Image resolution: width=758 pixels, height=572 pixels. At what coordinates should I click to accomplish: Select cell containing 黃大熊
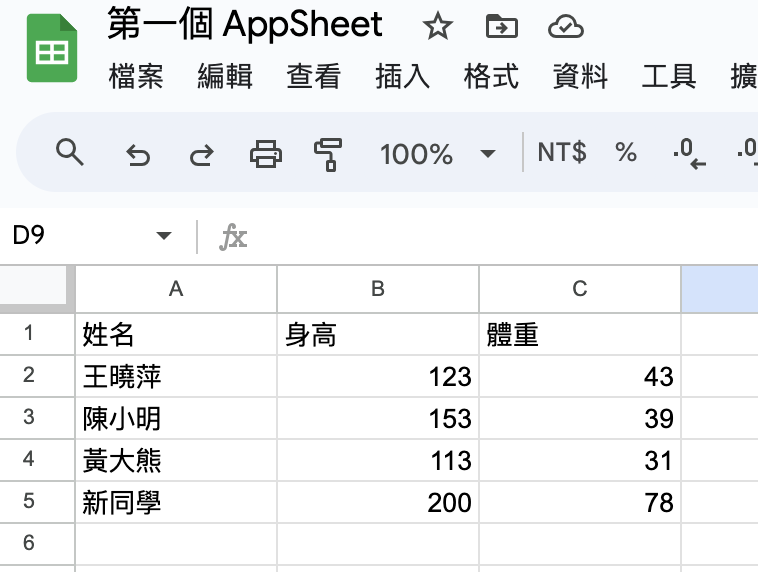point(176,460)
